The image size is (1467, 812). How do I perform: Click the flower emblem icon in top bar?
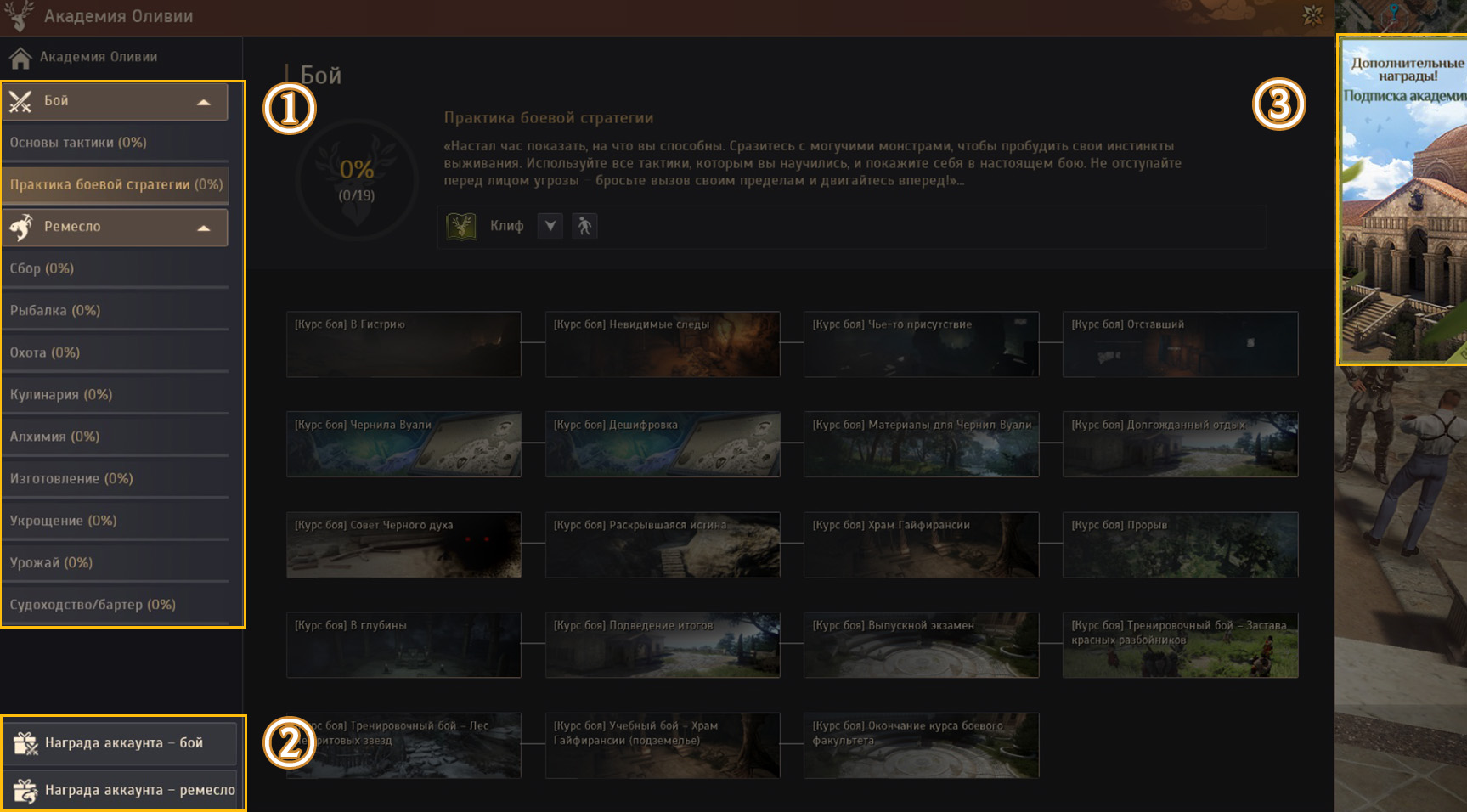tap(1312, 15)
